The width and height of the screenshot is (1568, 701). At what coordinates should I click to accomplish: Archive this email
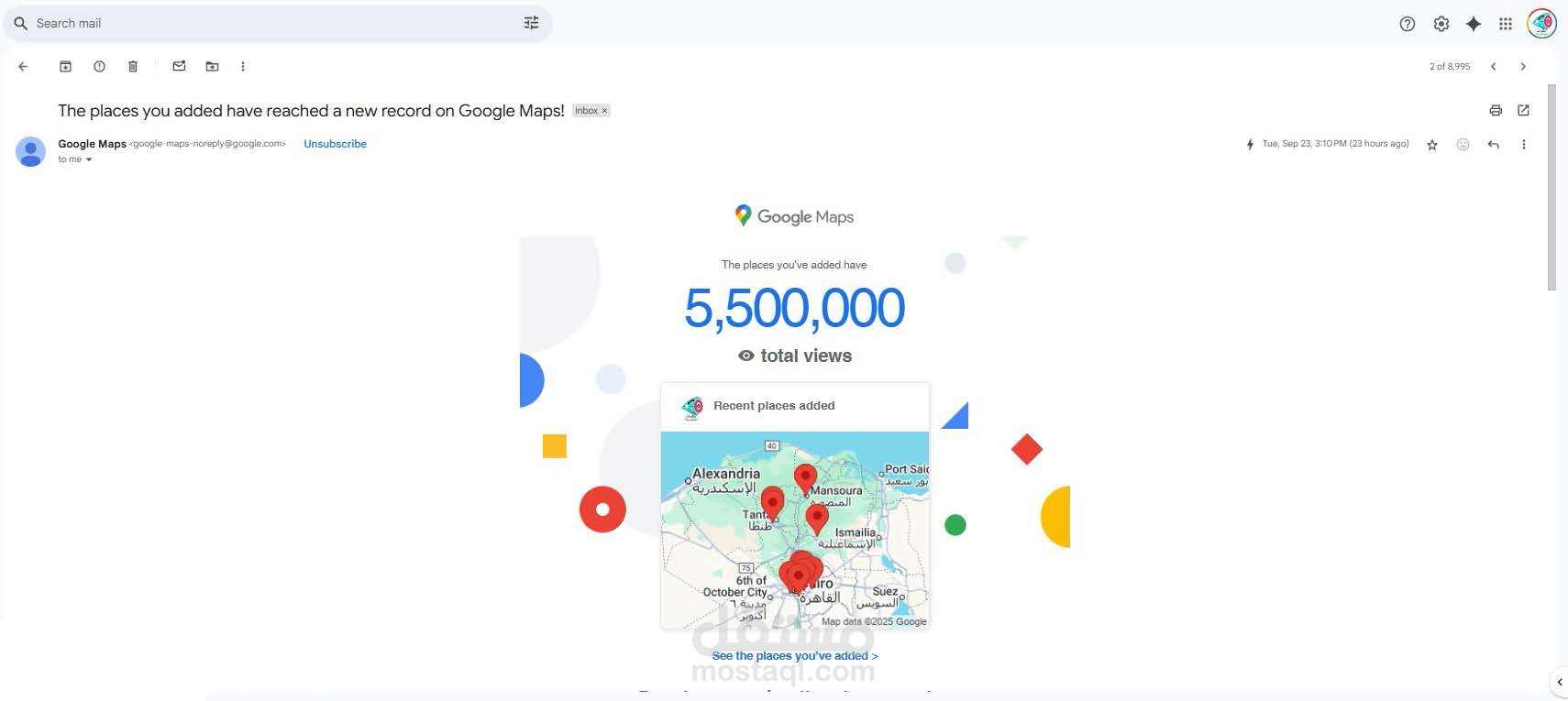pos(66,66)
